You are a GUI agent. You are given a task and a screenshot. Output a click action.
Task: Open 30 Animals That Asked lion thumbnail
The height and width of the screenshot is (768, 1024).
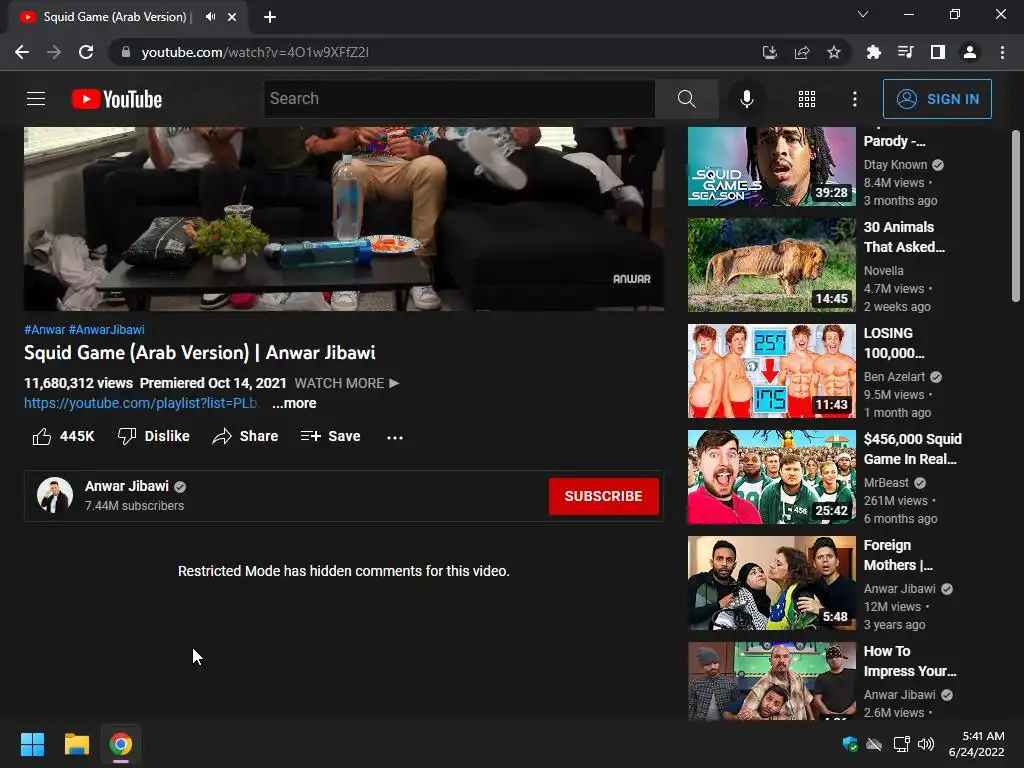(771, 265)
